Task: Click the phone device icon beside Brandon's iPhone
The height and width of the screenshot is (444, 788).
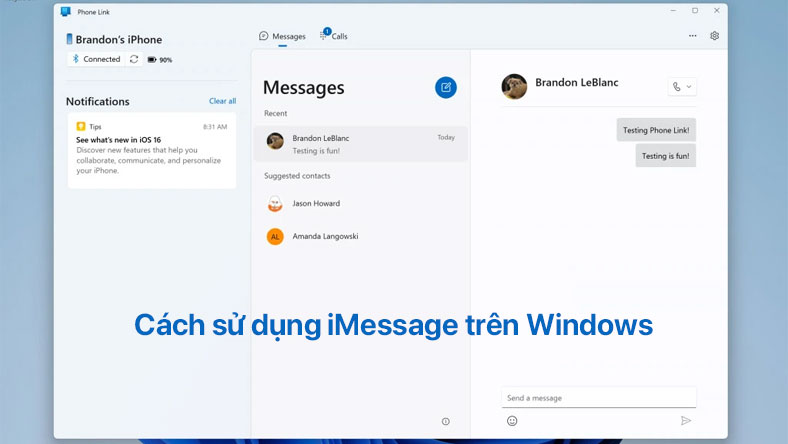Action: (69, 39)
